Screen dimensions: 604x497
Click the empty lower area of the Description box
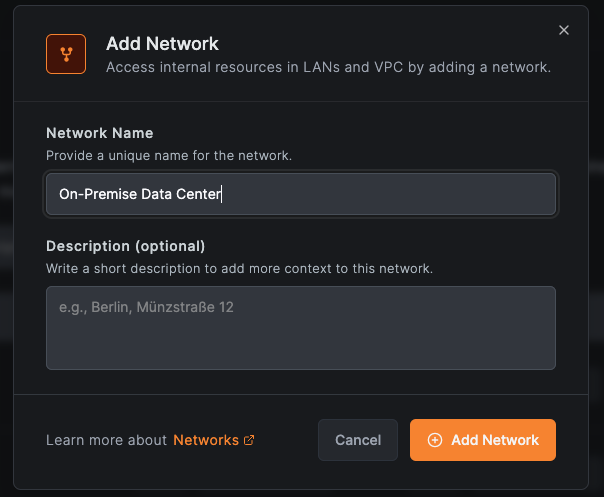tap(300, 348)
